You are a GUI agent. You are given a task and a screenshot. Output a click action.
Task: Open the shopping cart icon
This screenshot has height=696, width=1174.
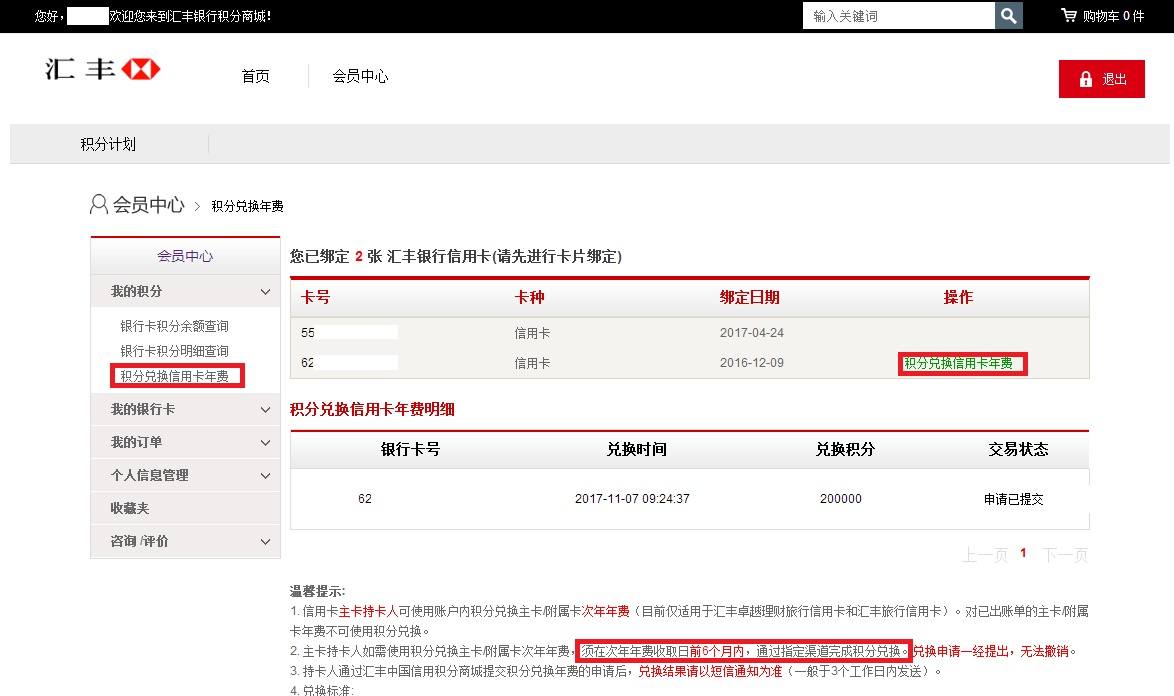point(1068,15)
